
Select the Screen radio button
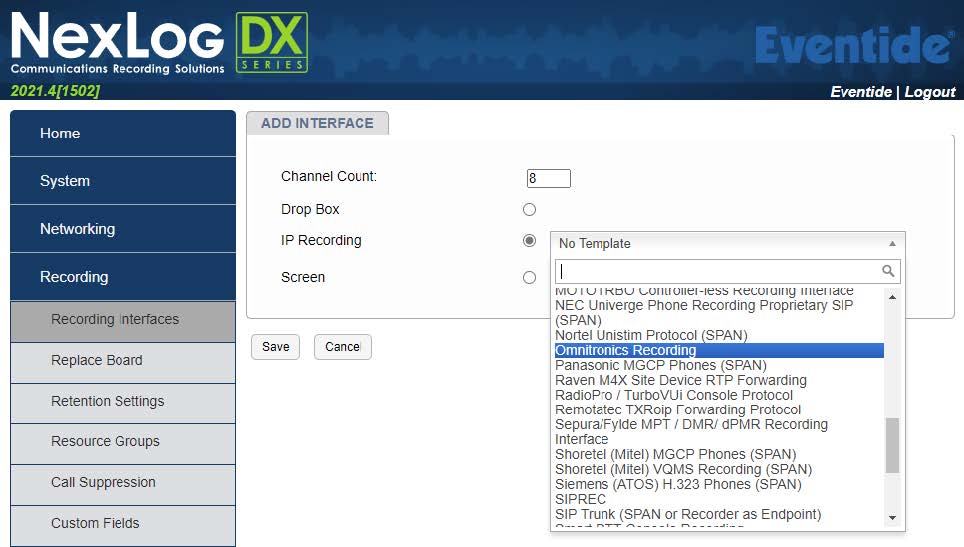click(x=529, y=278)
